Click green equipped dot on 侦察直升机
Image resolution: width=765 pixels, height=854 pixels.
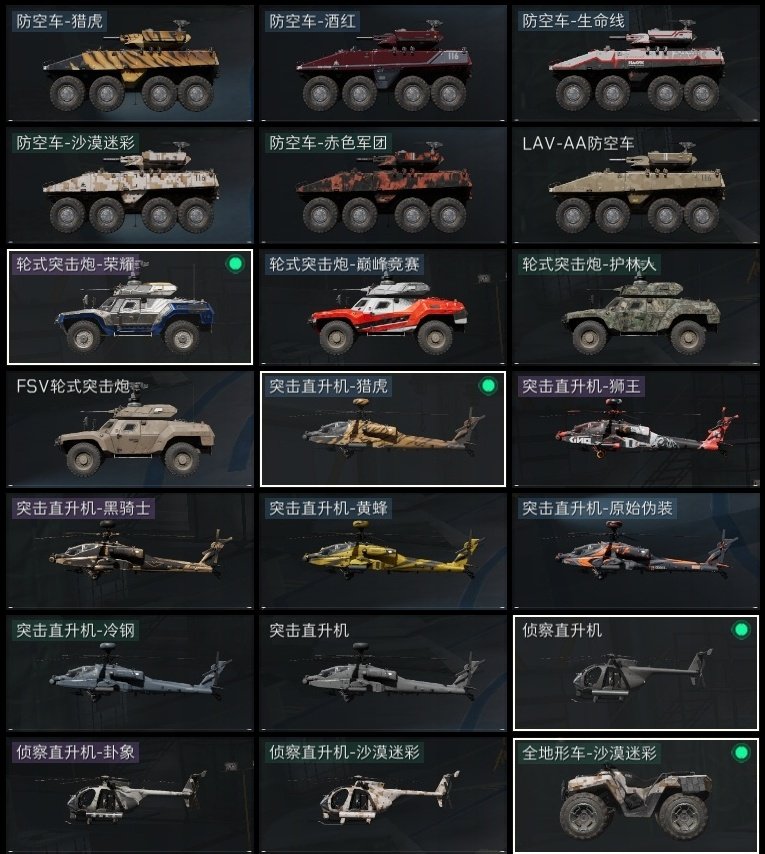(740, 630)
